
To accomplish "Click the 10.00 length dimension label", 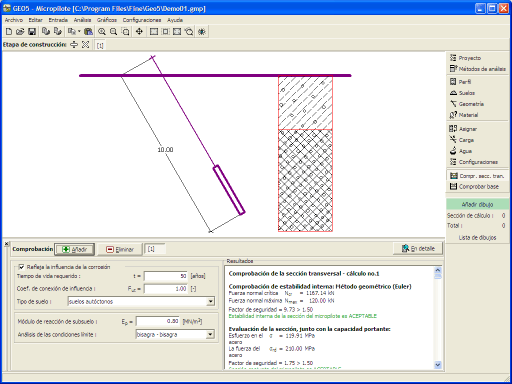I will (165, 150).
